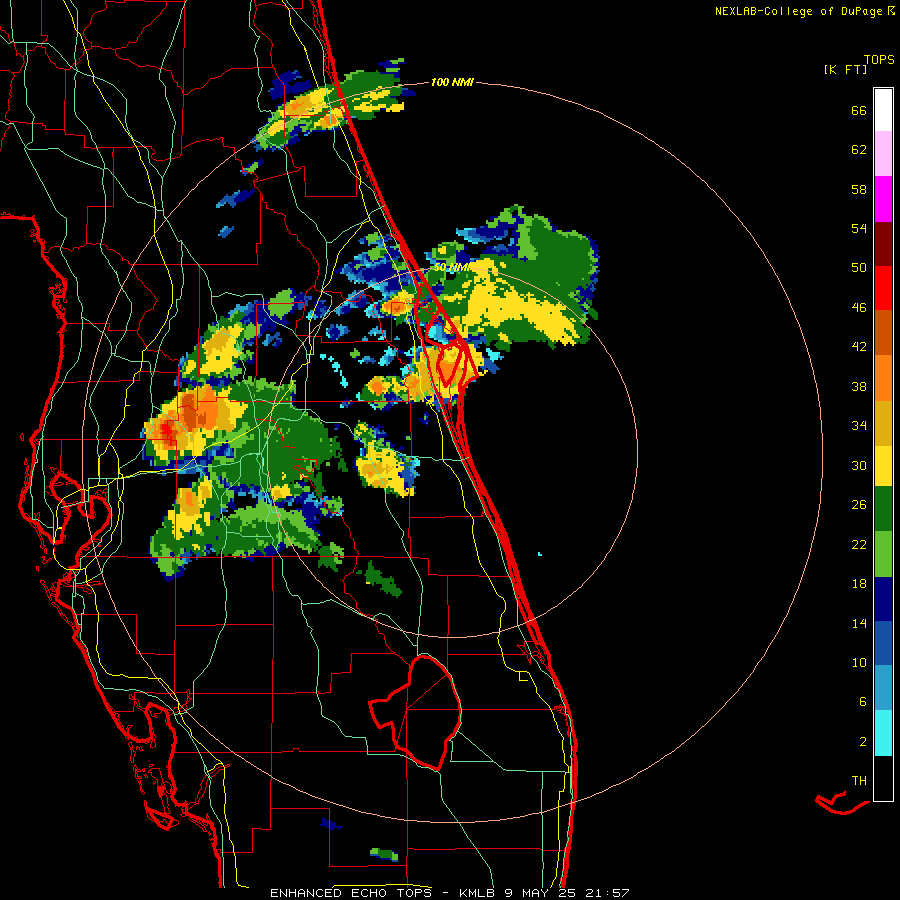This screenshot has width=900, height=900.
Task: Click the 18 legend value
Action: [x=859, y=584]
